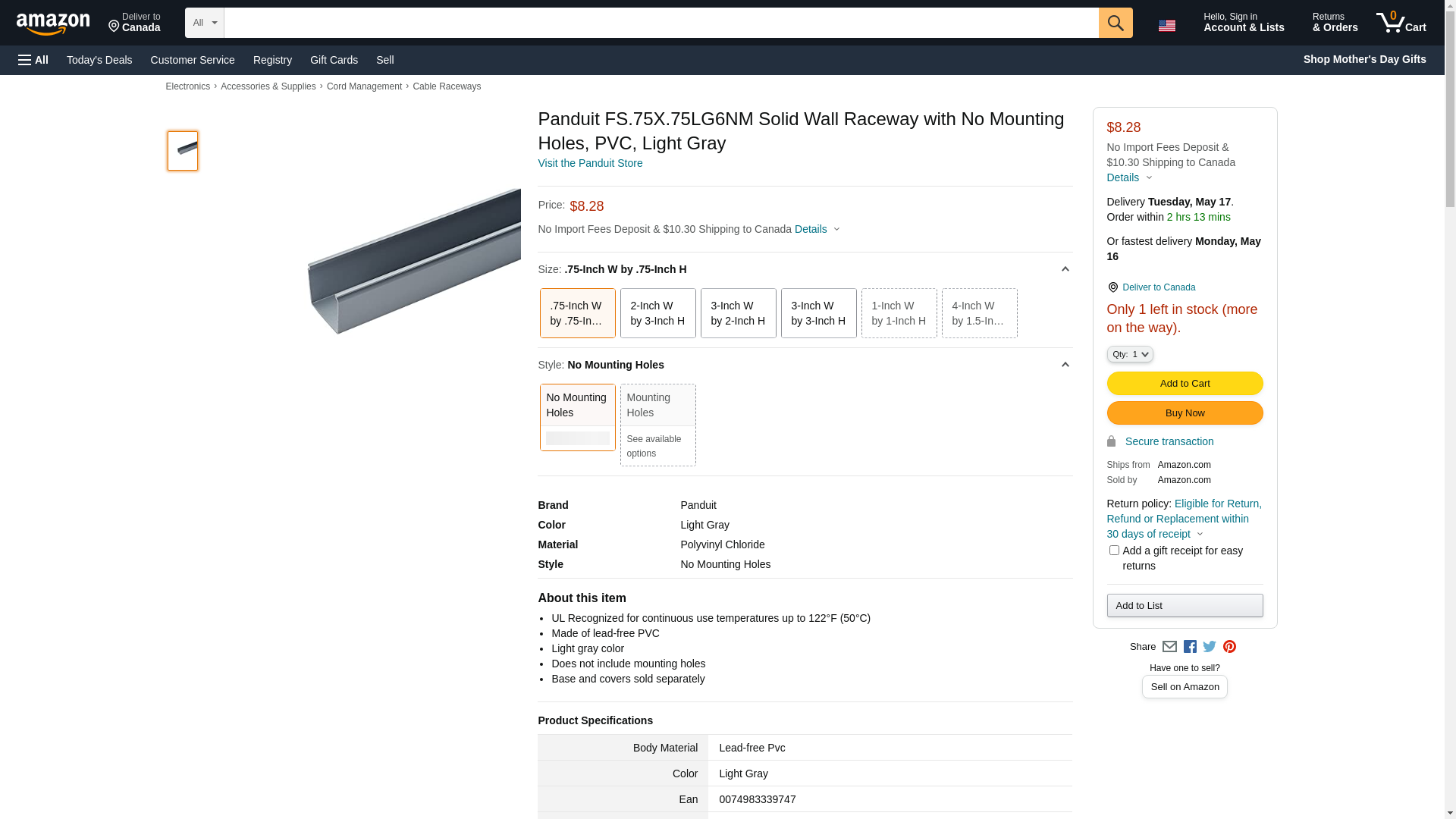
Task: Click the magnifying glass search button
Action: pyautogui.click(x=1115, y=23)
